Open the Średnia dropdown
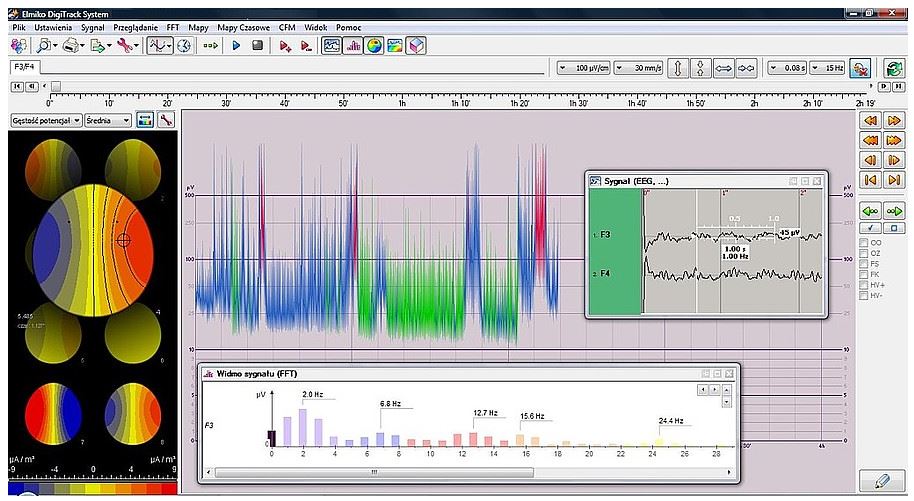Image resolution: width=914 pixels, height=501 pixels. point(108,120)
